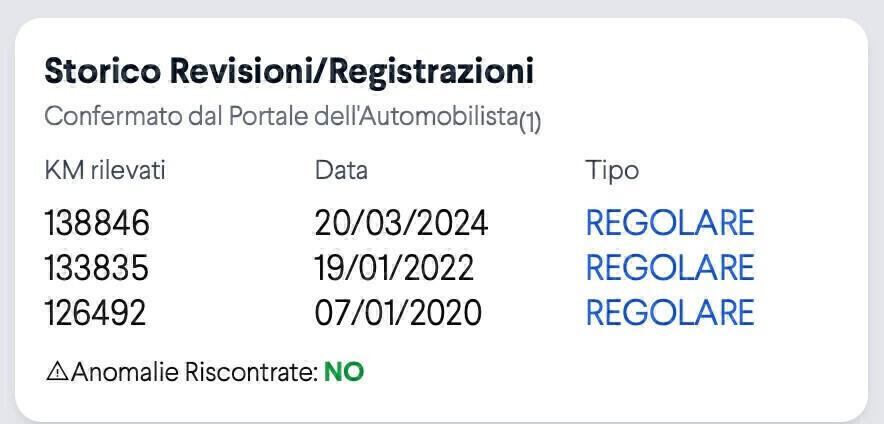
Task: Click the date 20/03/2024
Action: [401, 223]
